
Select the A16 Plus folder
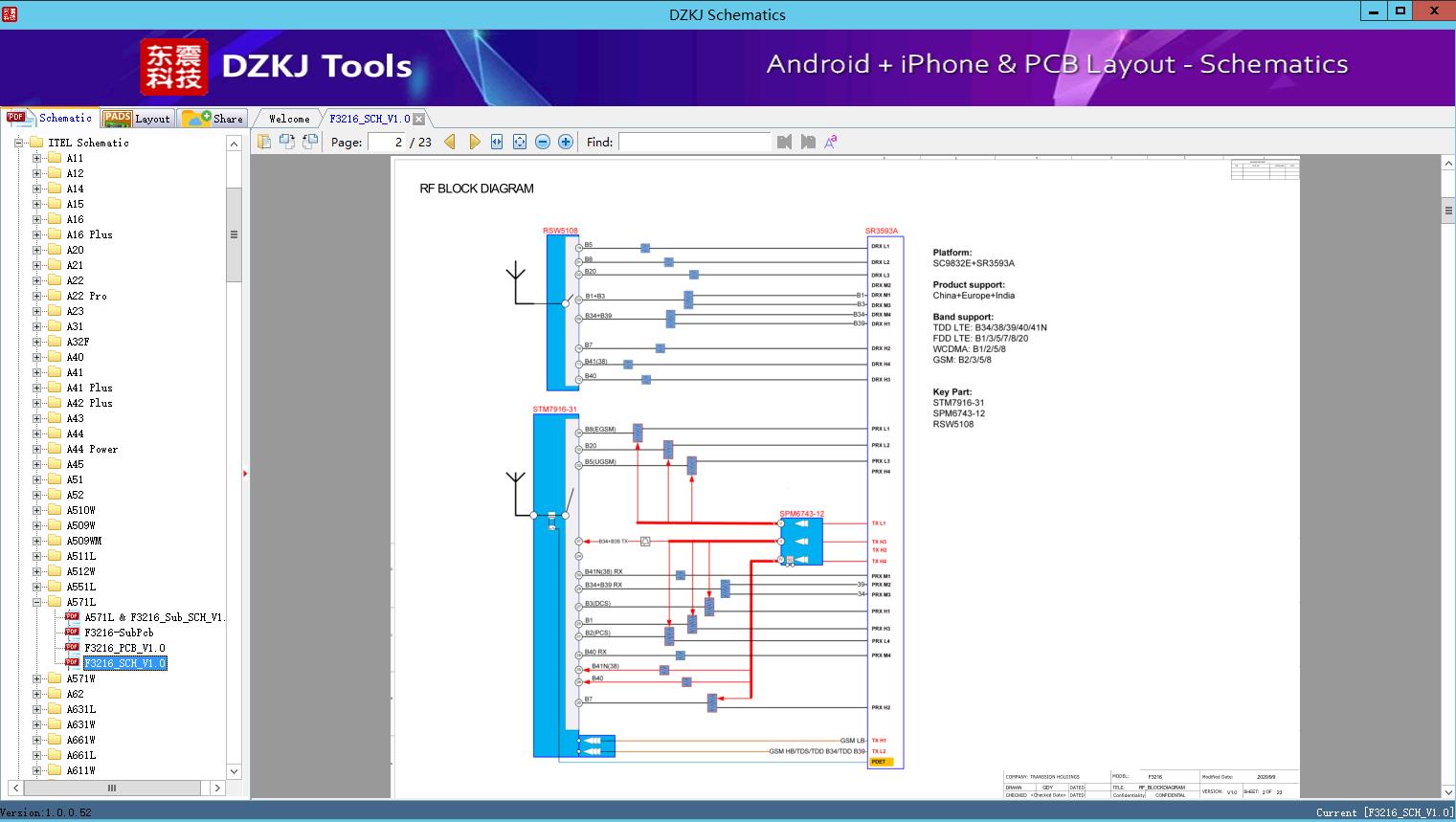[x=89, y=234]
